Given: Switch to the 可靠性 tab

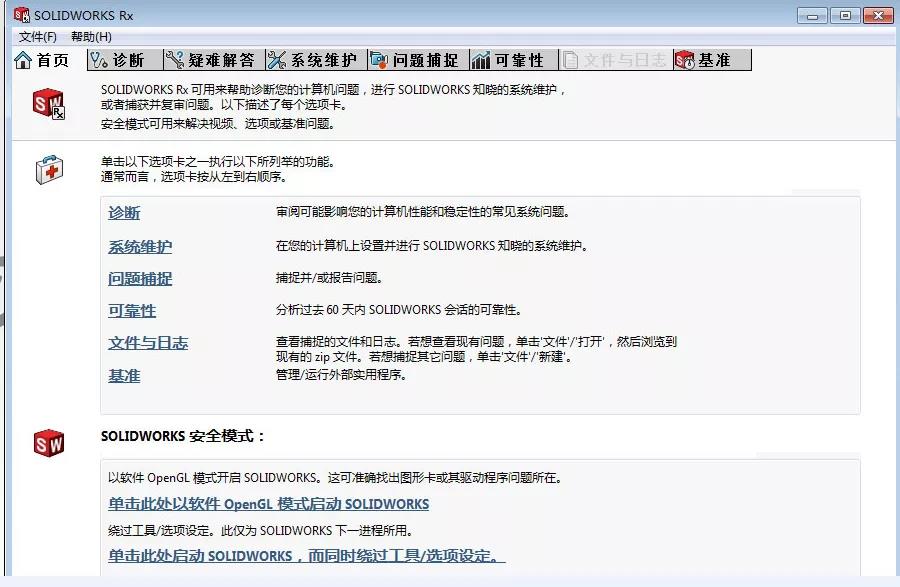Looking at the screenshot, I should click(514, 60).
